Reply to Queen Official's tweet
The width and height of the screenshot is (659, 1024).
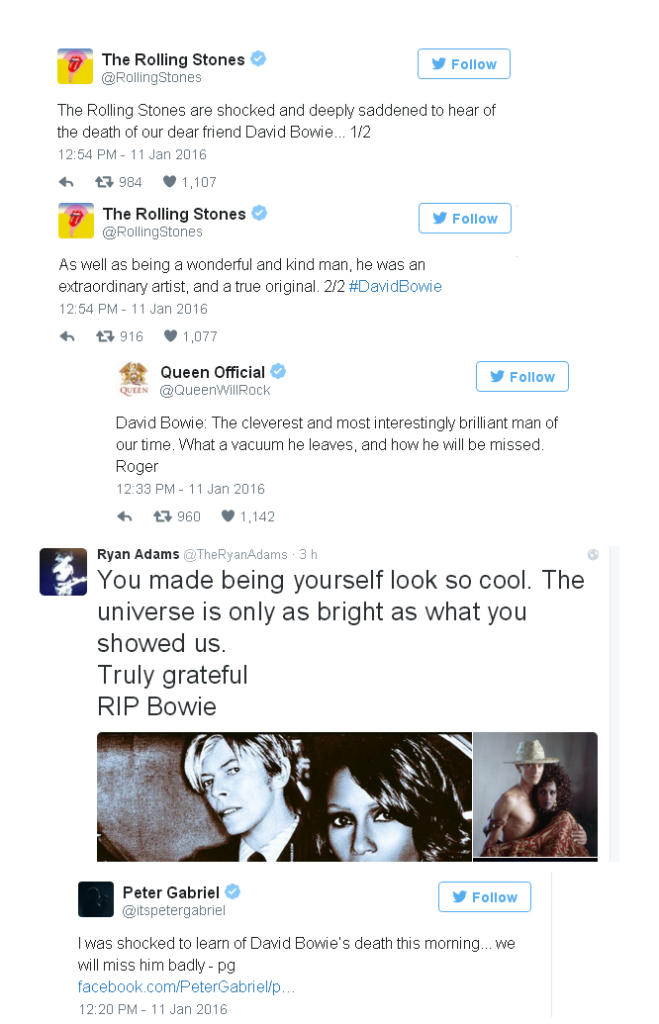pyautogui.click(x=124, y=516)
